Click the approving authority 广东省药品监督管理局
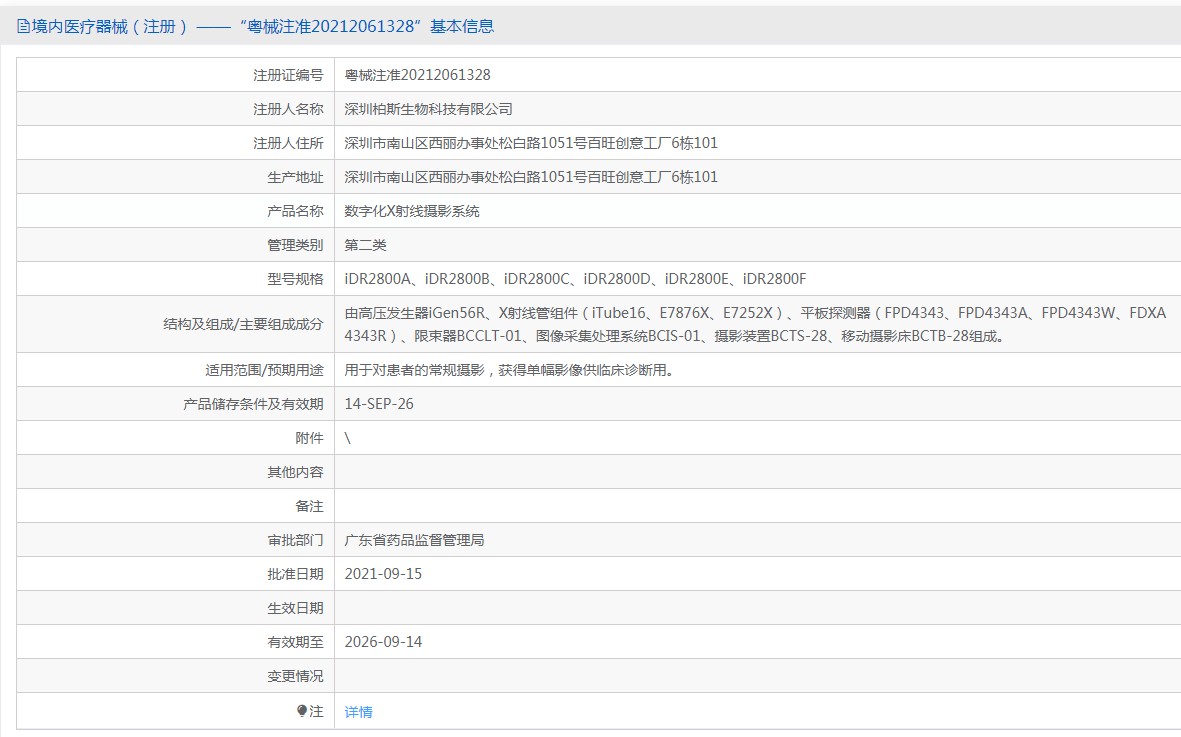The width and height of the screenshot is (1181, 737). click(414, 540)
